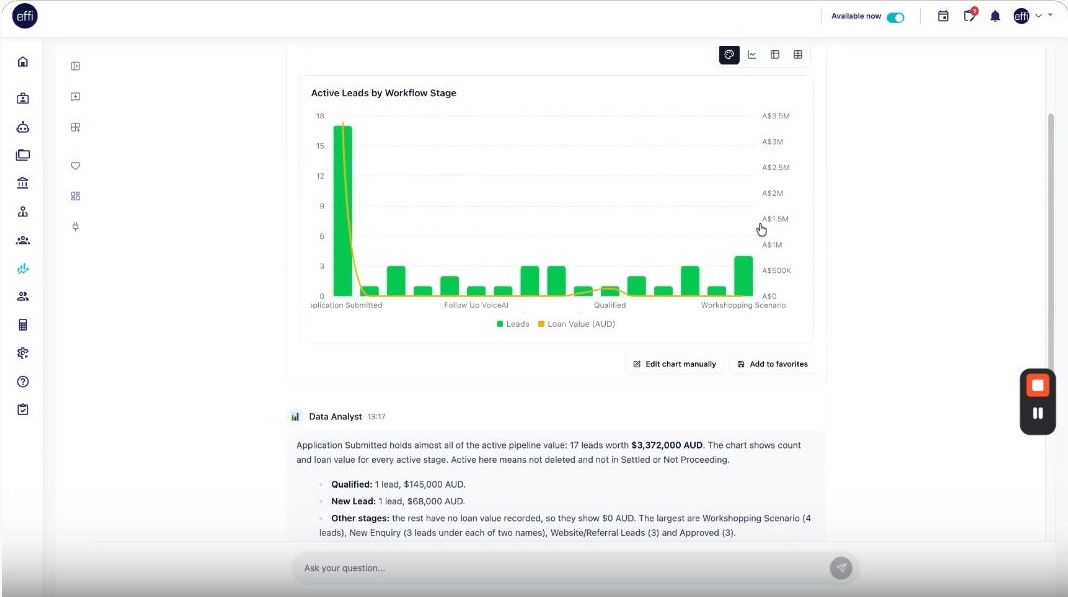Screen dimensions: 1068x597
Task: Open the tasks icon with red badge
Action: point(969,16)
